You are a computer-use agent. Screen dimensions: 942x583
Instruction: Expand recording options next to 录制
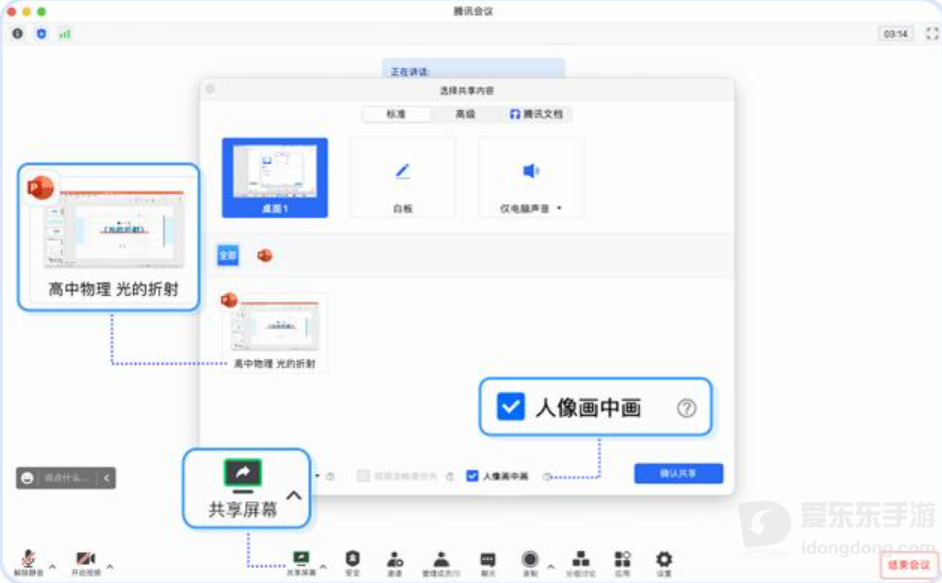pyautogui.click(x=551, y=566)
